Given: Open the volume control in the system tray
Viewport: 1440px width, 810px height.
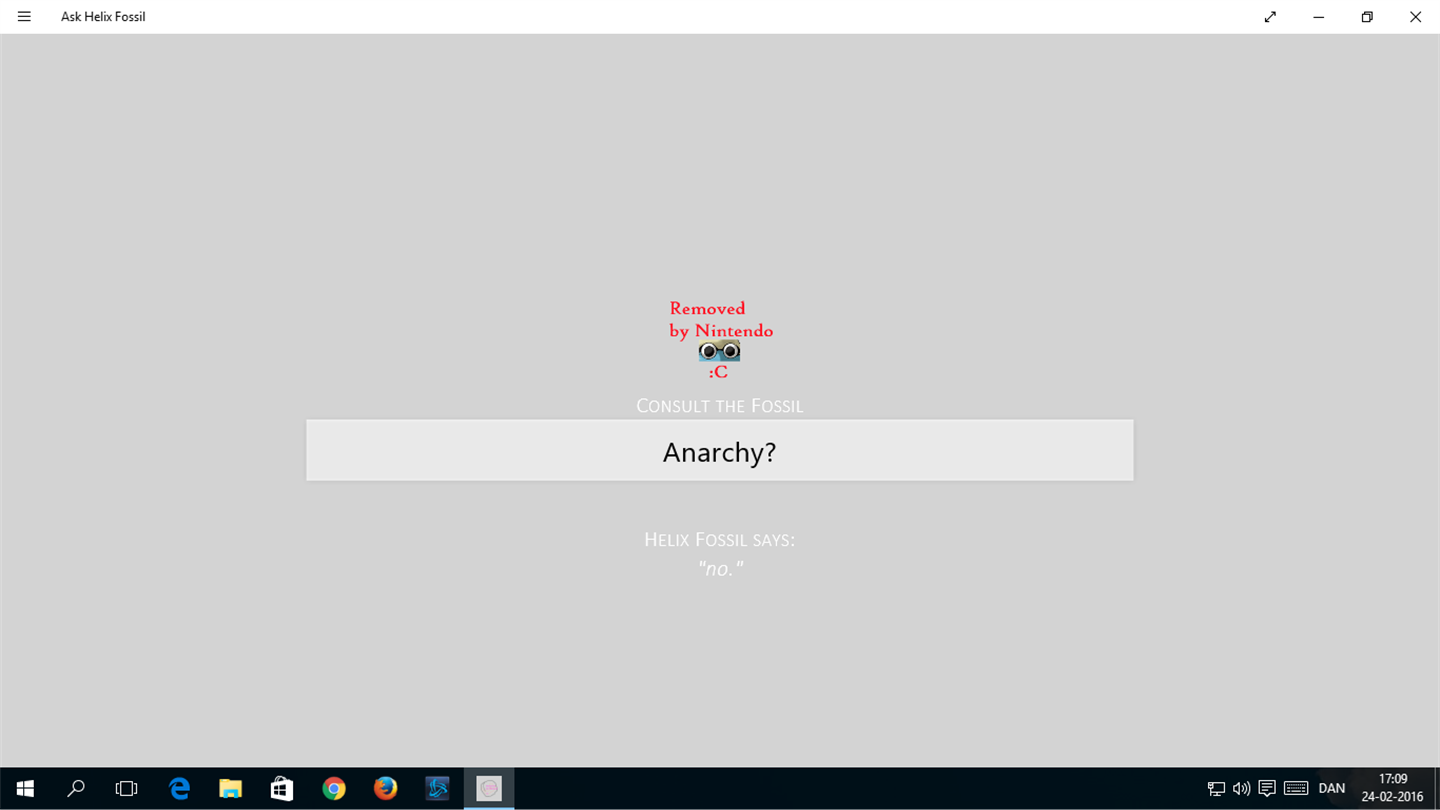Looking at the screenshot, I should [x=1241, y=789].
